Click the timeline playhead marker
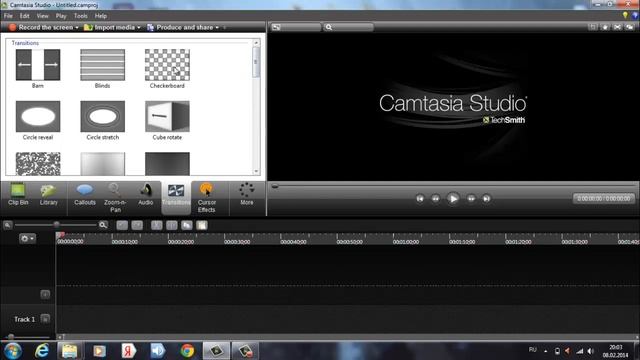640x360 pixels. (x=60, y=235)
